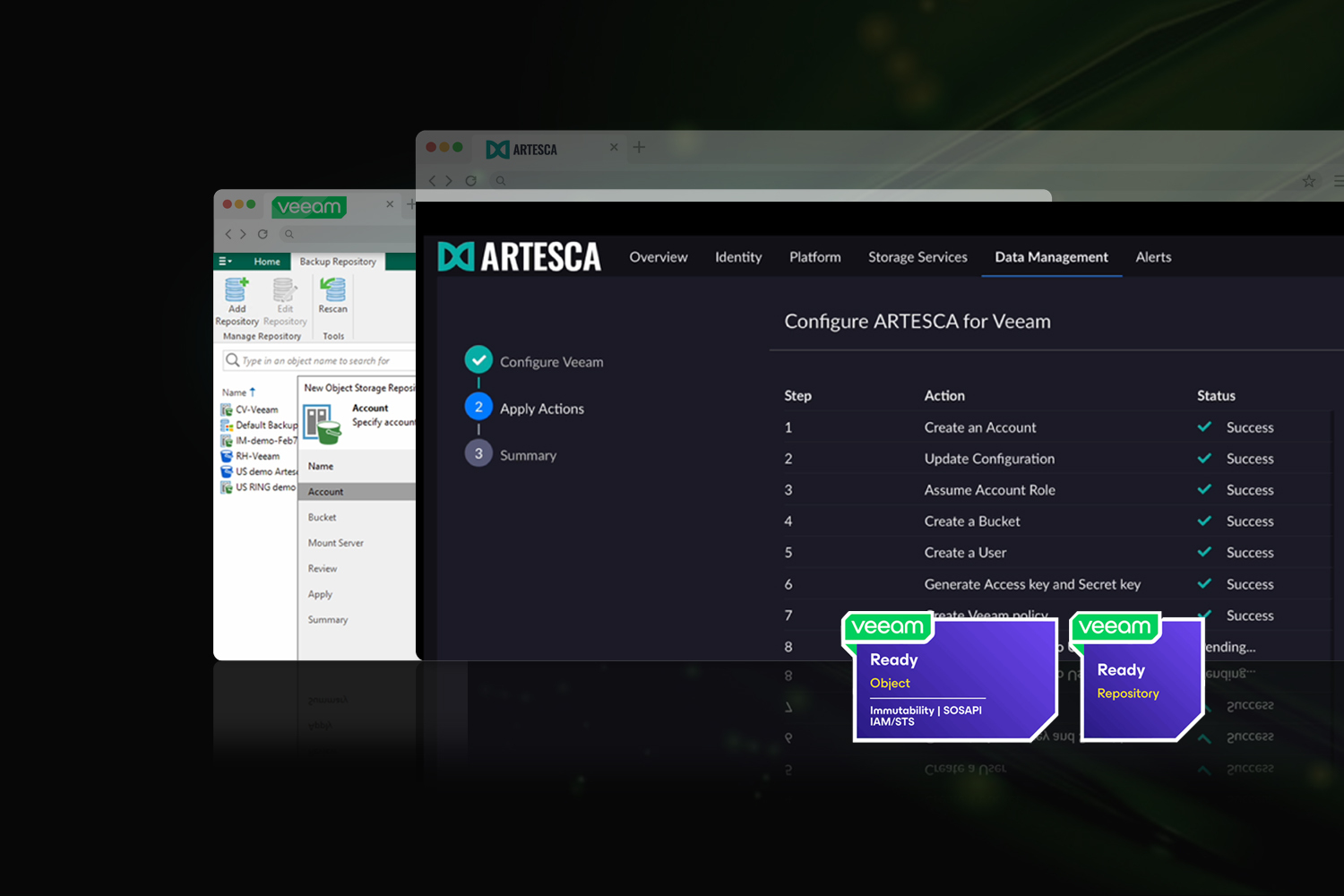Click CV-Veeam repository icon
The height and width of the screenshot is (896, 1344).
(x=227, y=409)
